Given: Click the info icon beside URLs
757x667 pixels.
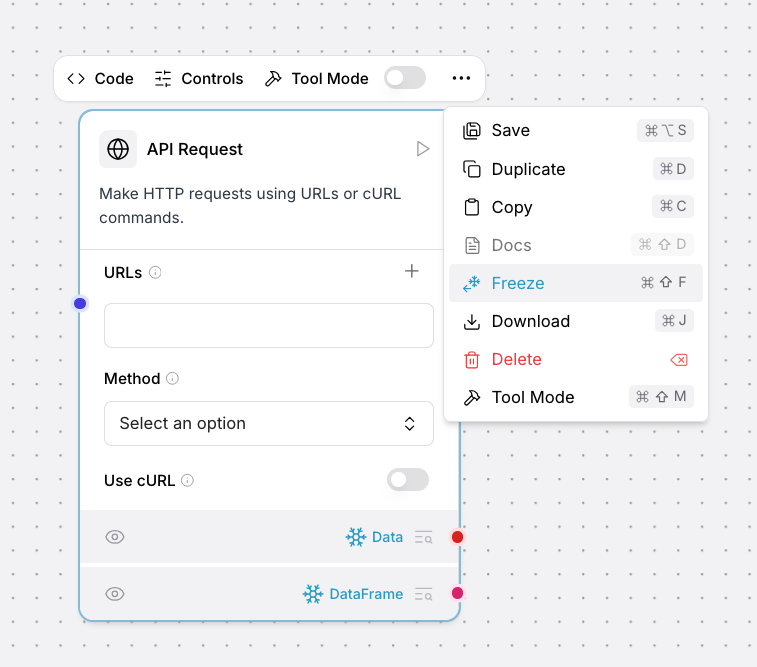Looking at the screenshot, I should point(155,272).
